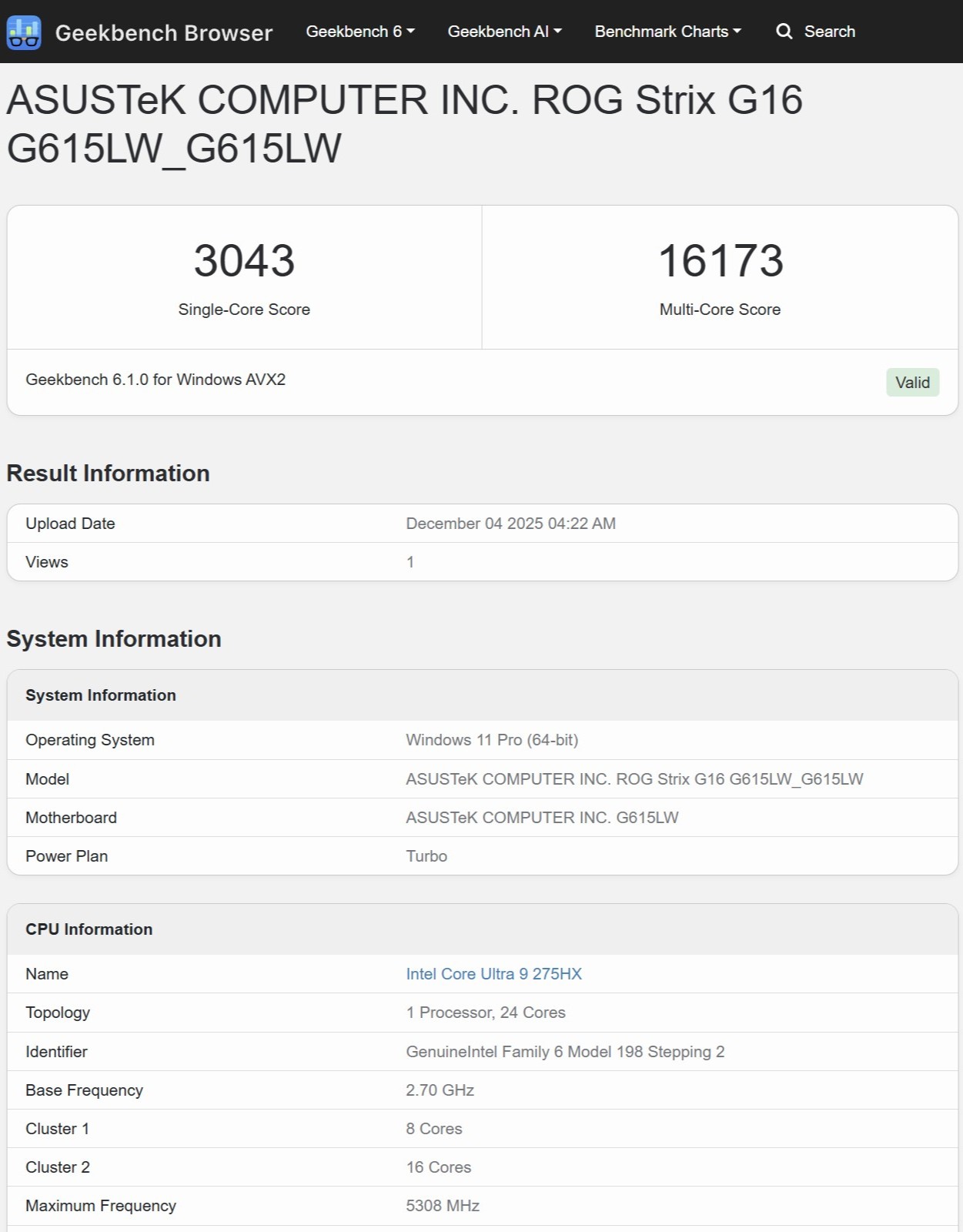Open the Geekbench 6 dropdown menu

[360, 32]
